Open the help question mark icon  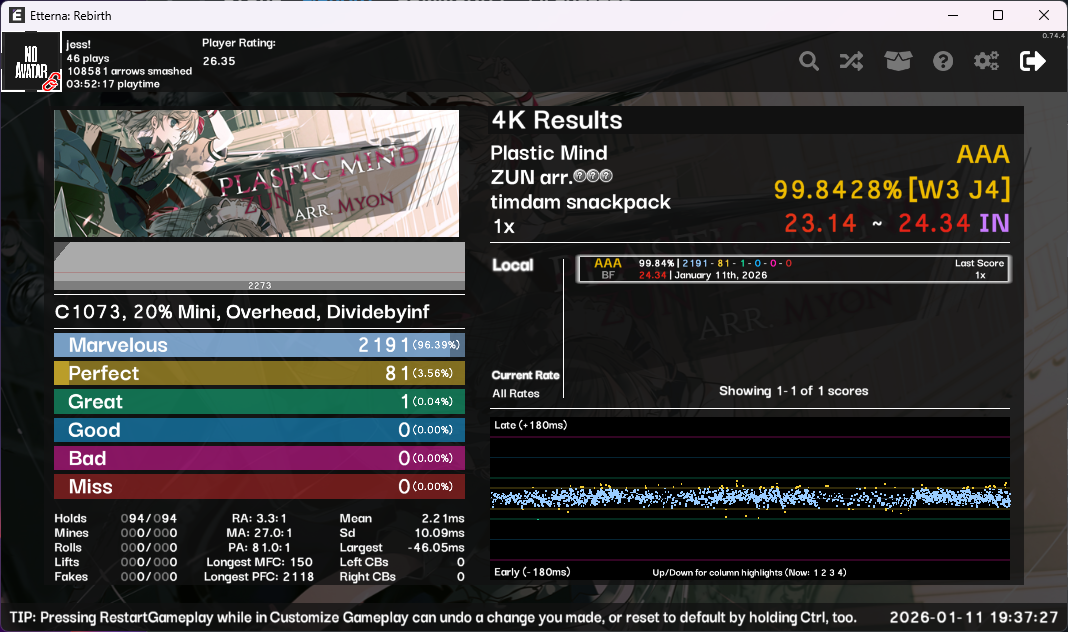tap(943, 61)
